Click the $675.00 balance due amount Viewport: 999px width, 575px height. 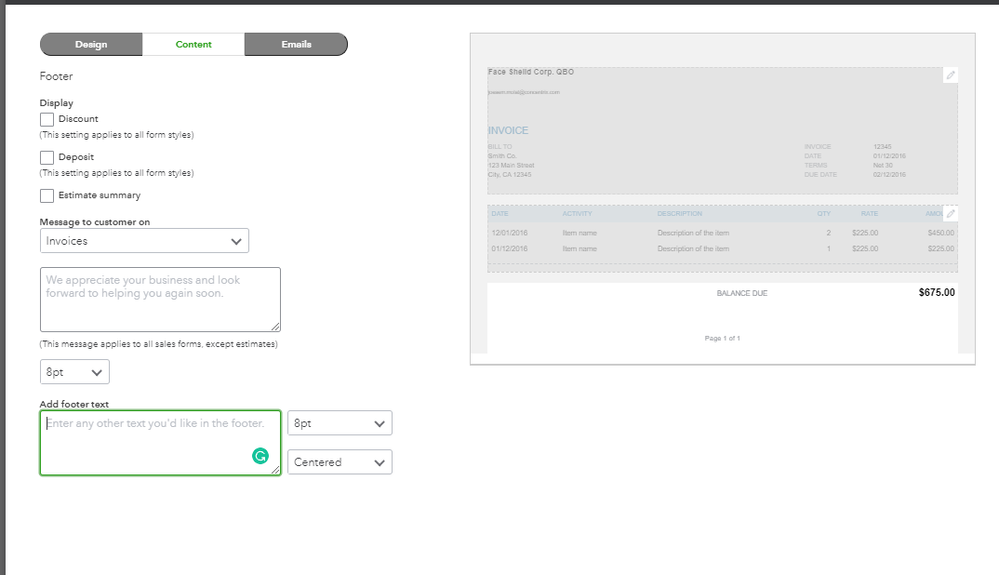(937, 292)
